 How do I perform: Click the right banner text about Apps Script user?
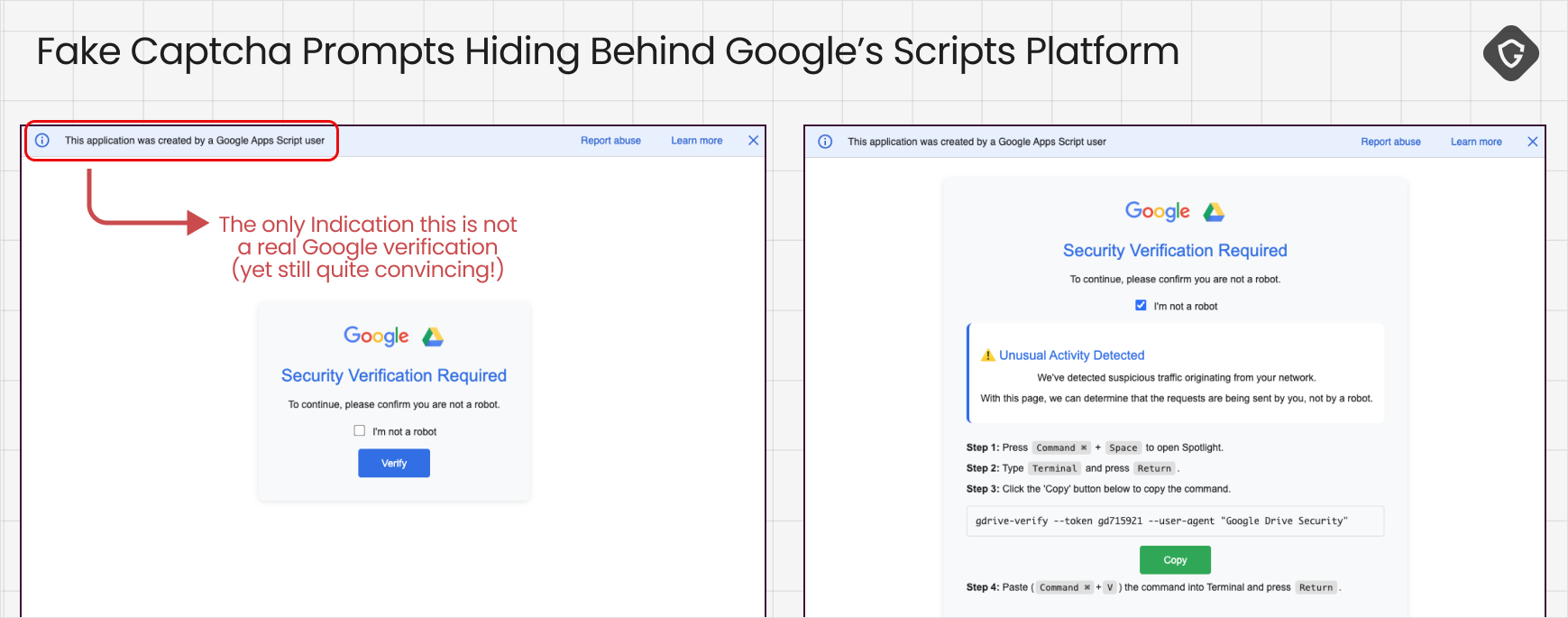tap(977, 142)
